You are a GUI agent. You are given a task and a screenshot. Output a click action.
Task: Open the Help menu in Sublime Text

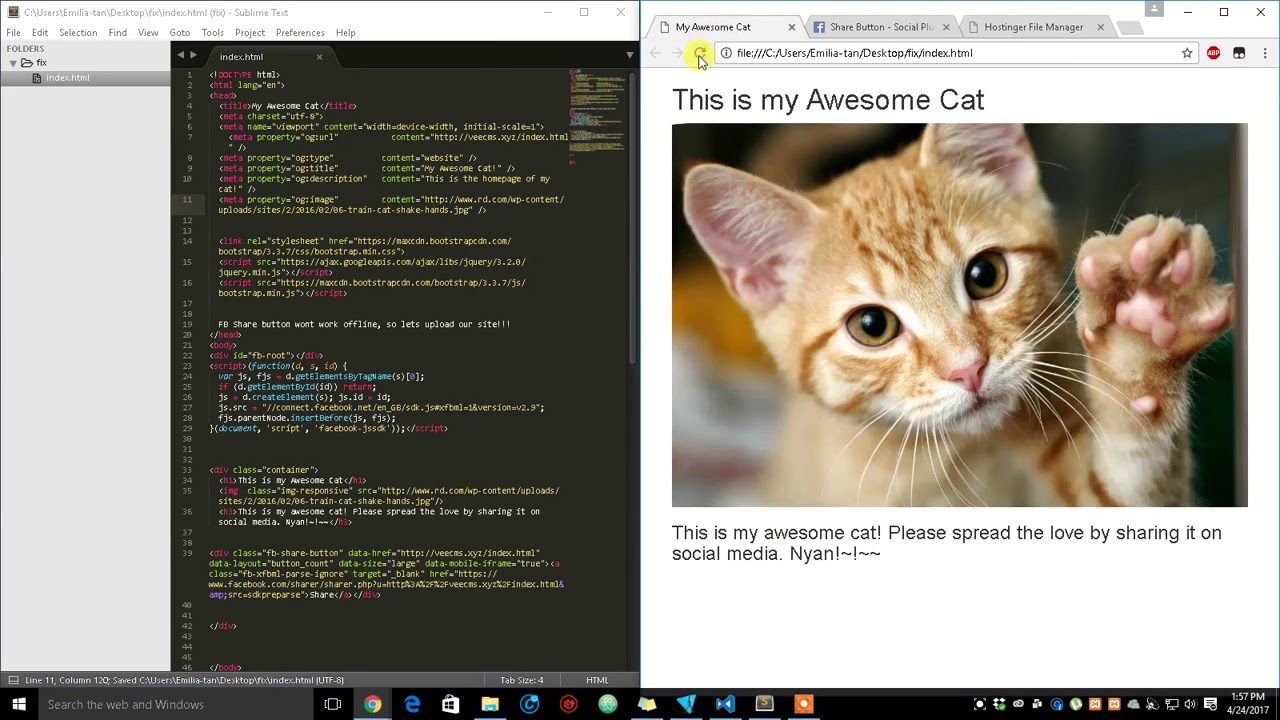pyautogui.click(x=345, y=32)
